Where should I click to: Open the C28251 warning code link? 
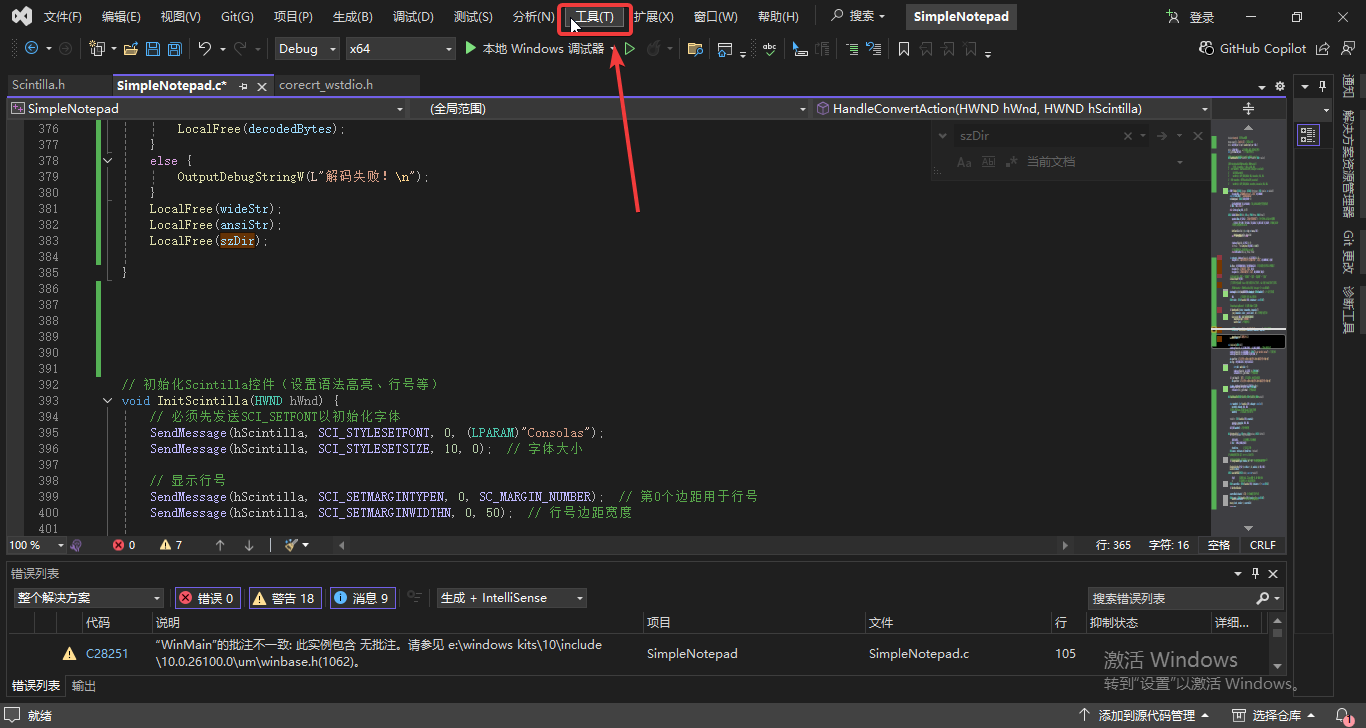[107, 653]
